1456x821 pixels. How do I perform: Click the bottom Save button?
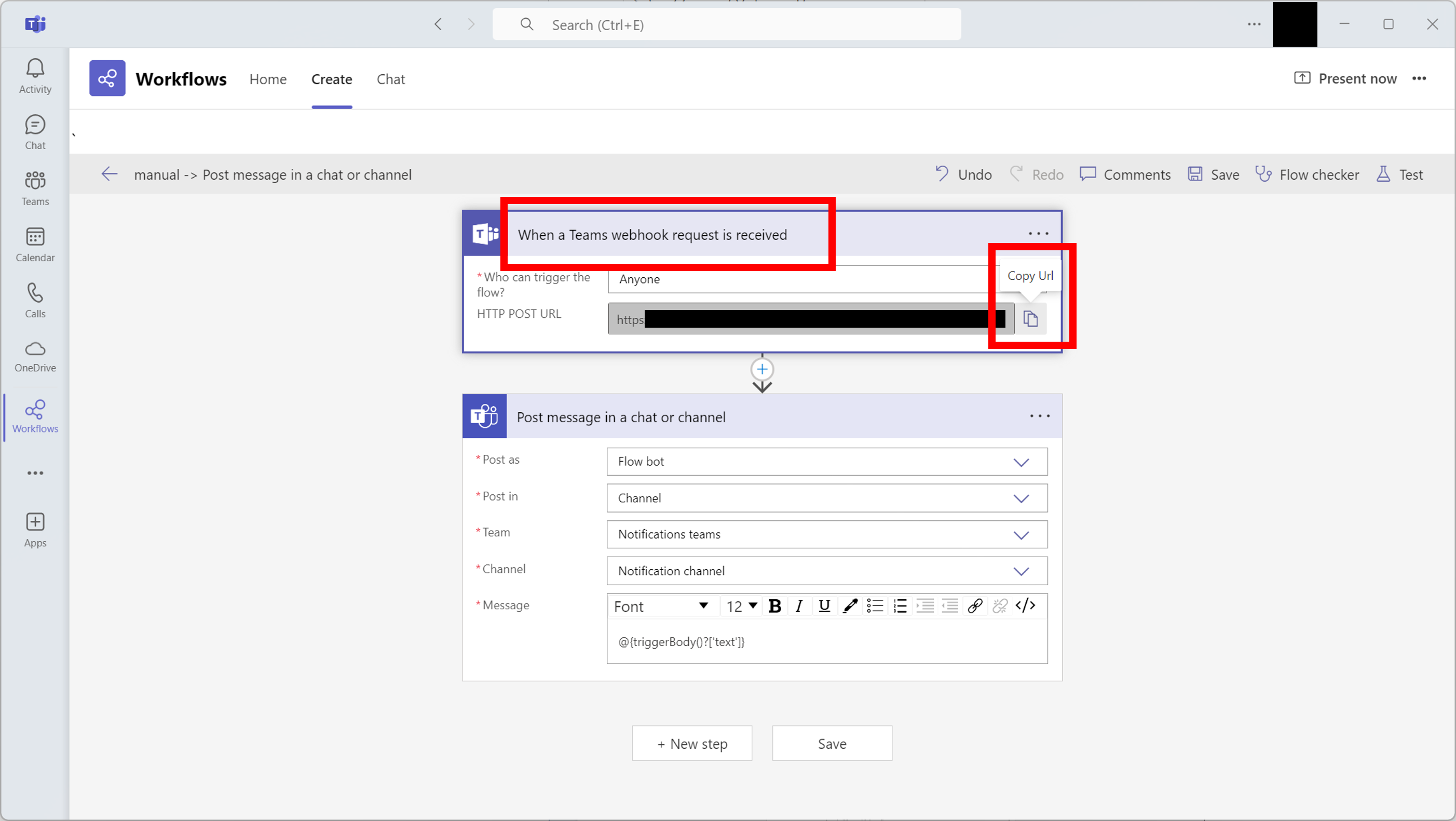(x=832, y=744)
